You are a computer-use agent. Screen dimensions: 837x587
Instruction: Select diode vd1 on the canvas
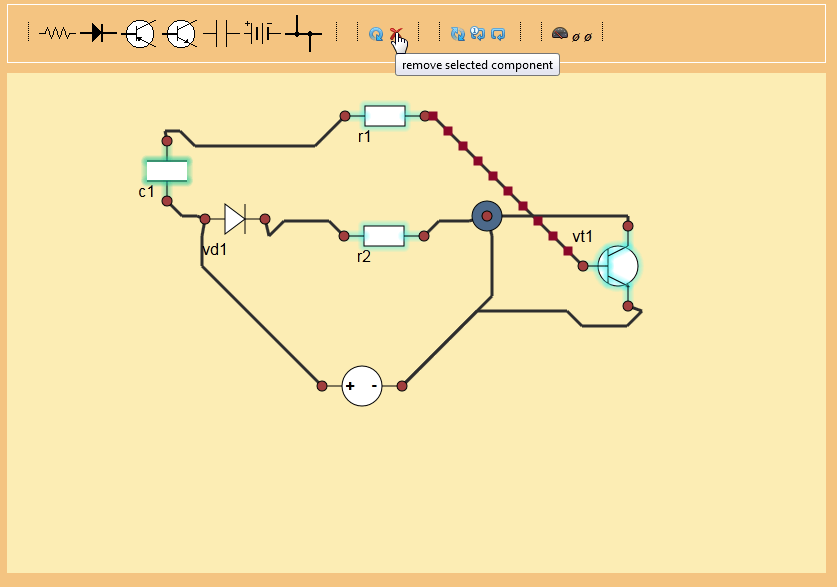[235, 219]
